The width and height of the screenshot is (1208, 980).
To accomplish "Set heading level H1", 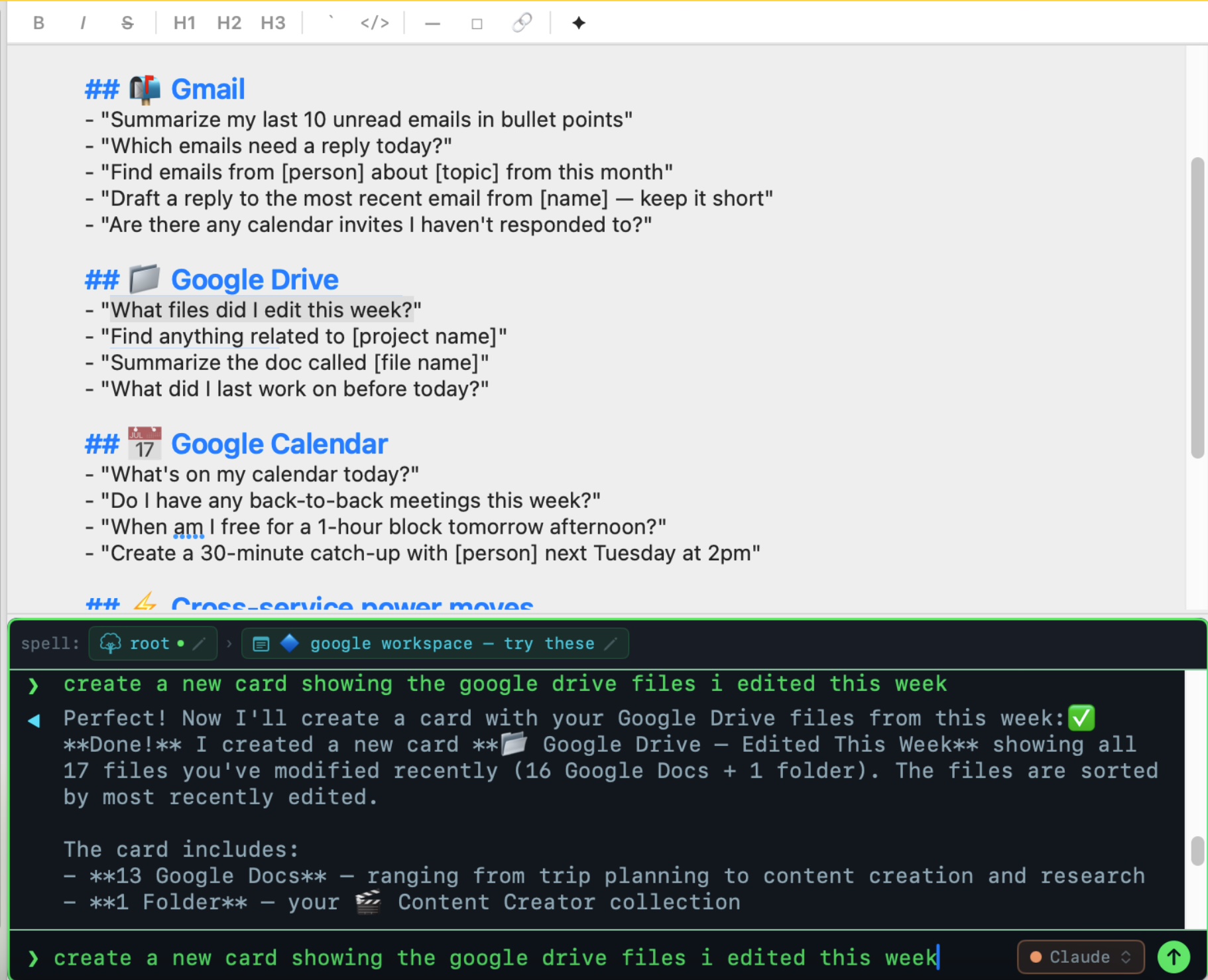I will point(184,23).
